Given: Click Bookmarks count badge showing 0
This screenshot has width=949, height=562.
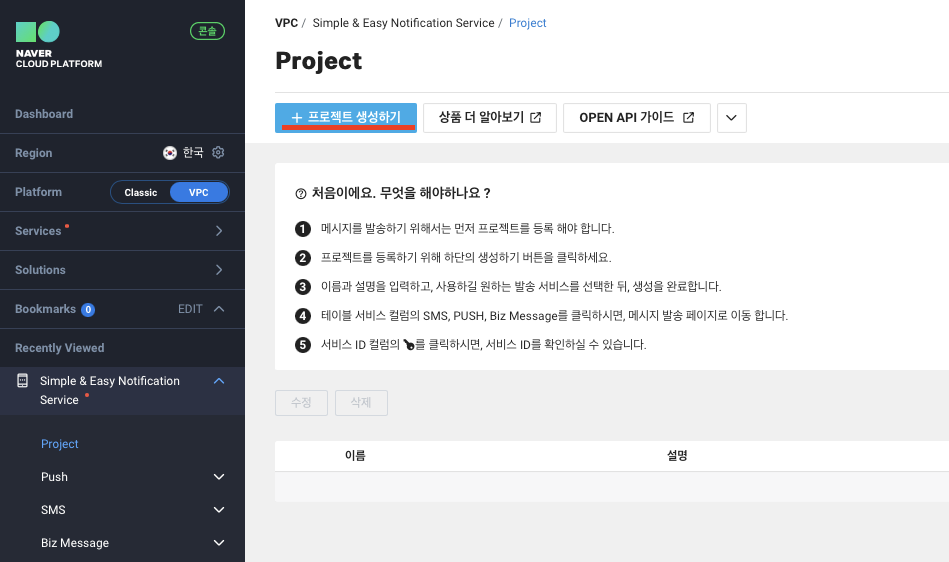Looking at the screenshot, I should (88, 310).
